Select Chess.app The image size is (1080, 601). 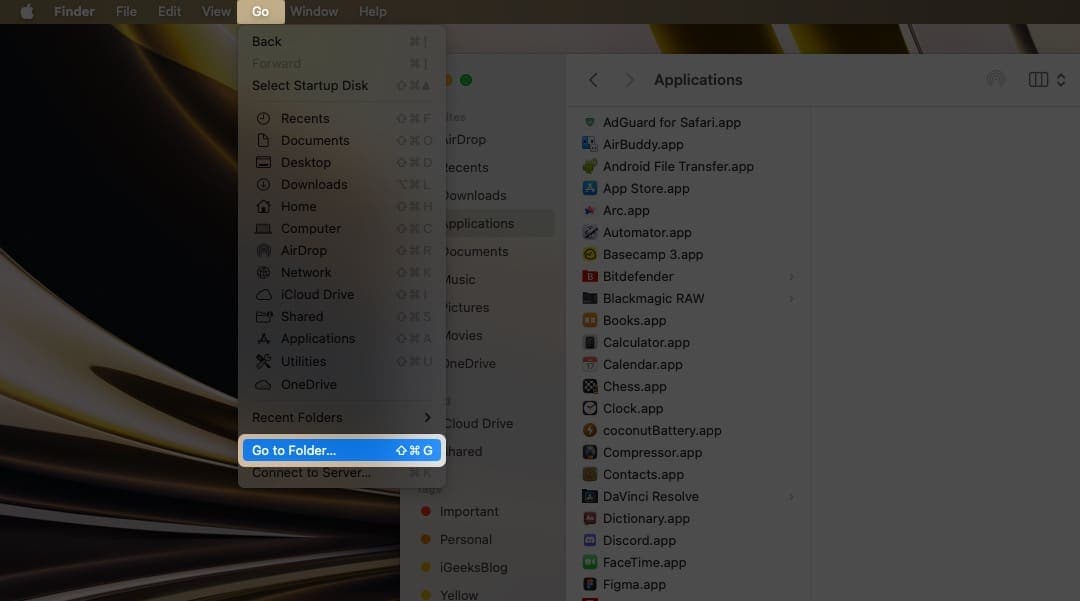tap(634, 387)
